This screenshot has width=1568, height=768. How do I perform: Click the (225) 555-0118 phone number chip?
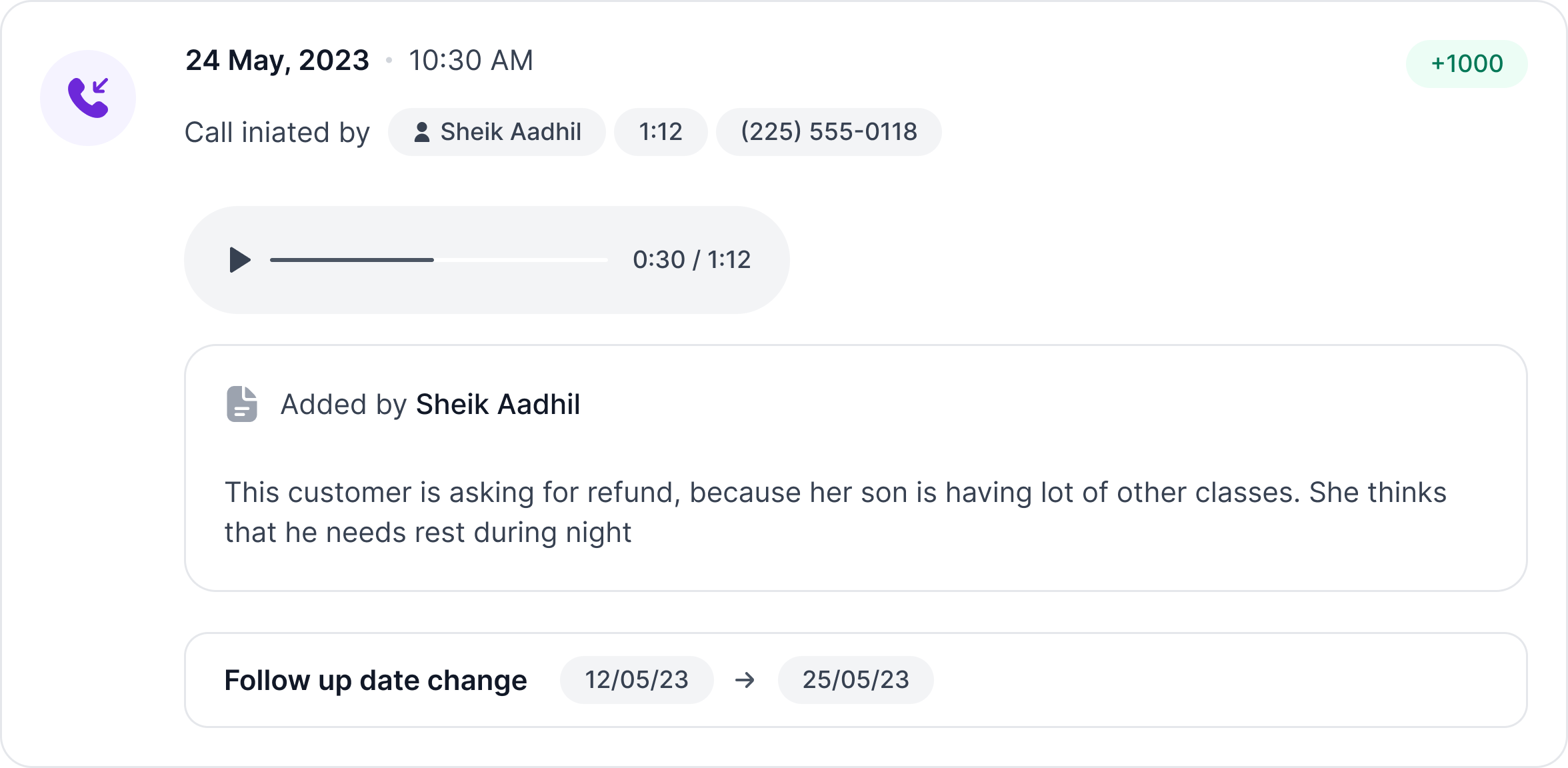click(829, 132)
